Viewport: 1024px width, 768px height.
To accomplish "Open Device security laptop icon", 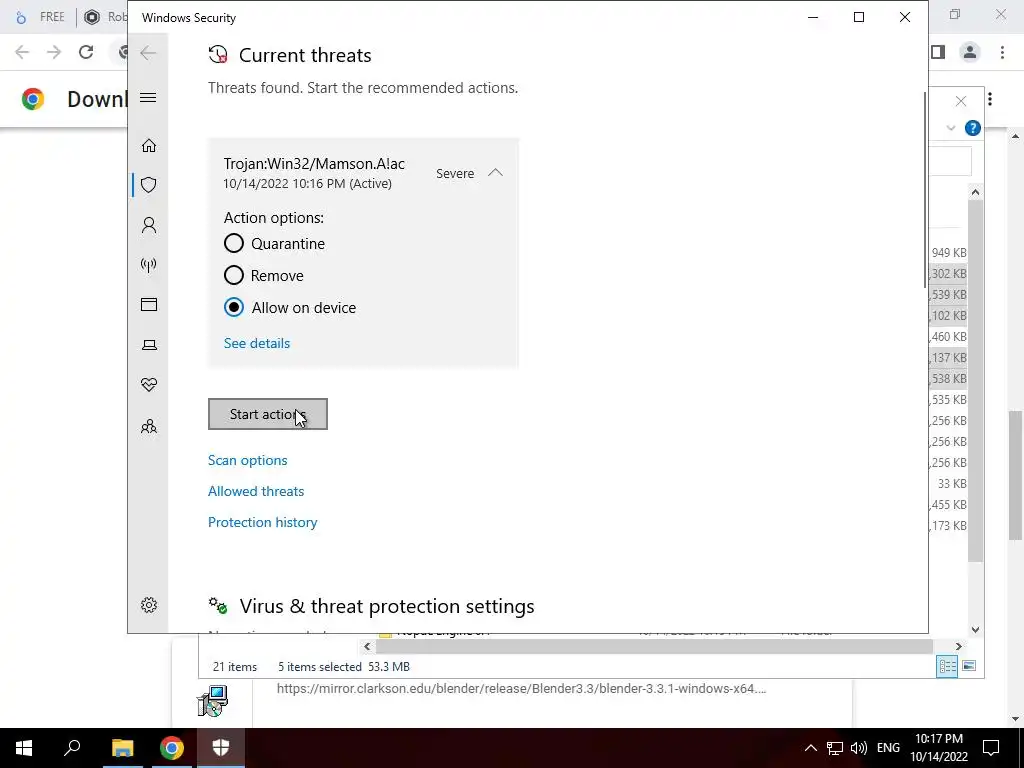I will (x=149, y=345).
